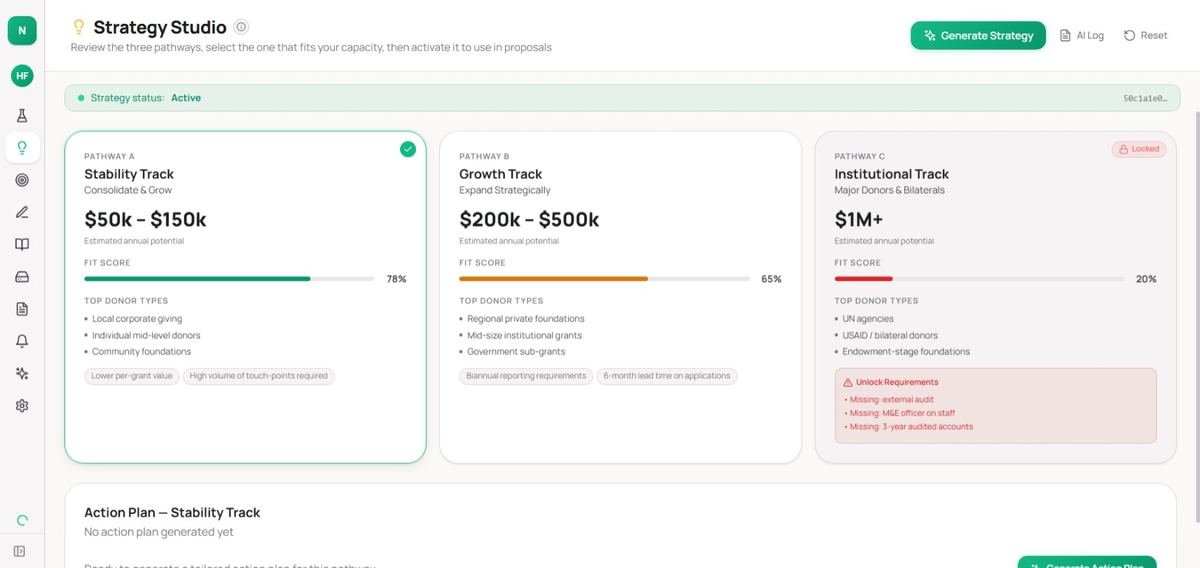Click 'Government sub-grants' item
This screenshot has height=568, width=1200.
(x=516, y=351)
